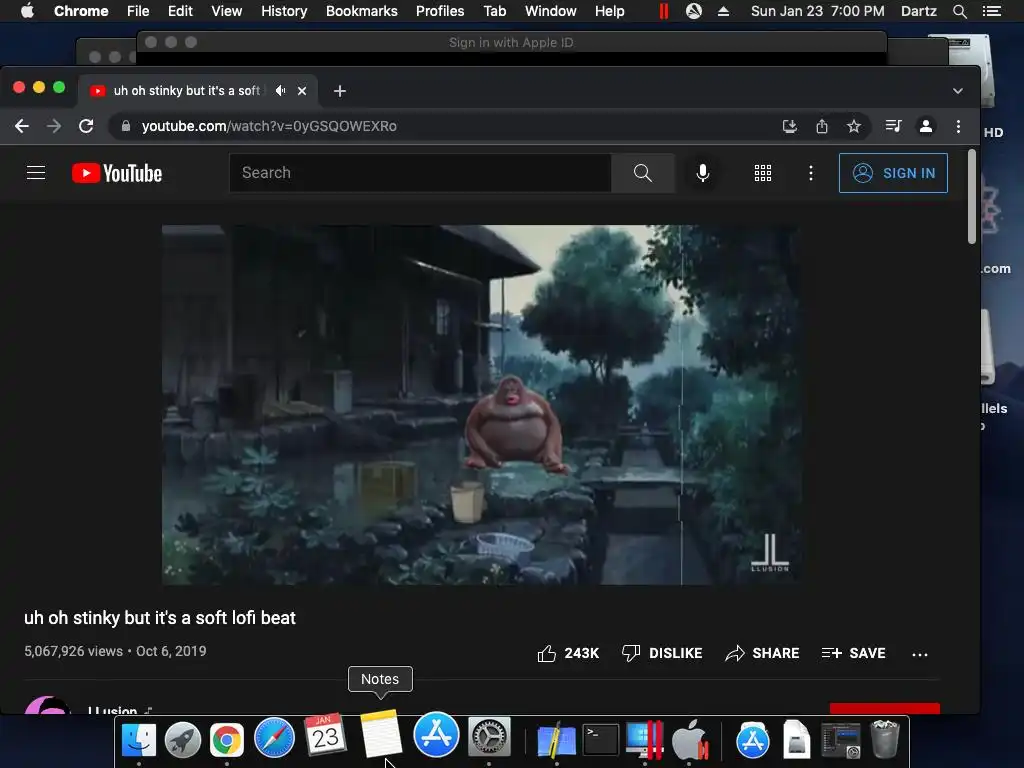
Task: Click the 5,067,926 views text
Action: click(73, 651)
